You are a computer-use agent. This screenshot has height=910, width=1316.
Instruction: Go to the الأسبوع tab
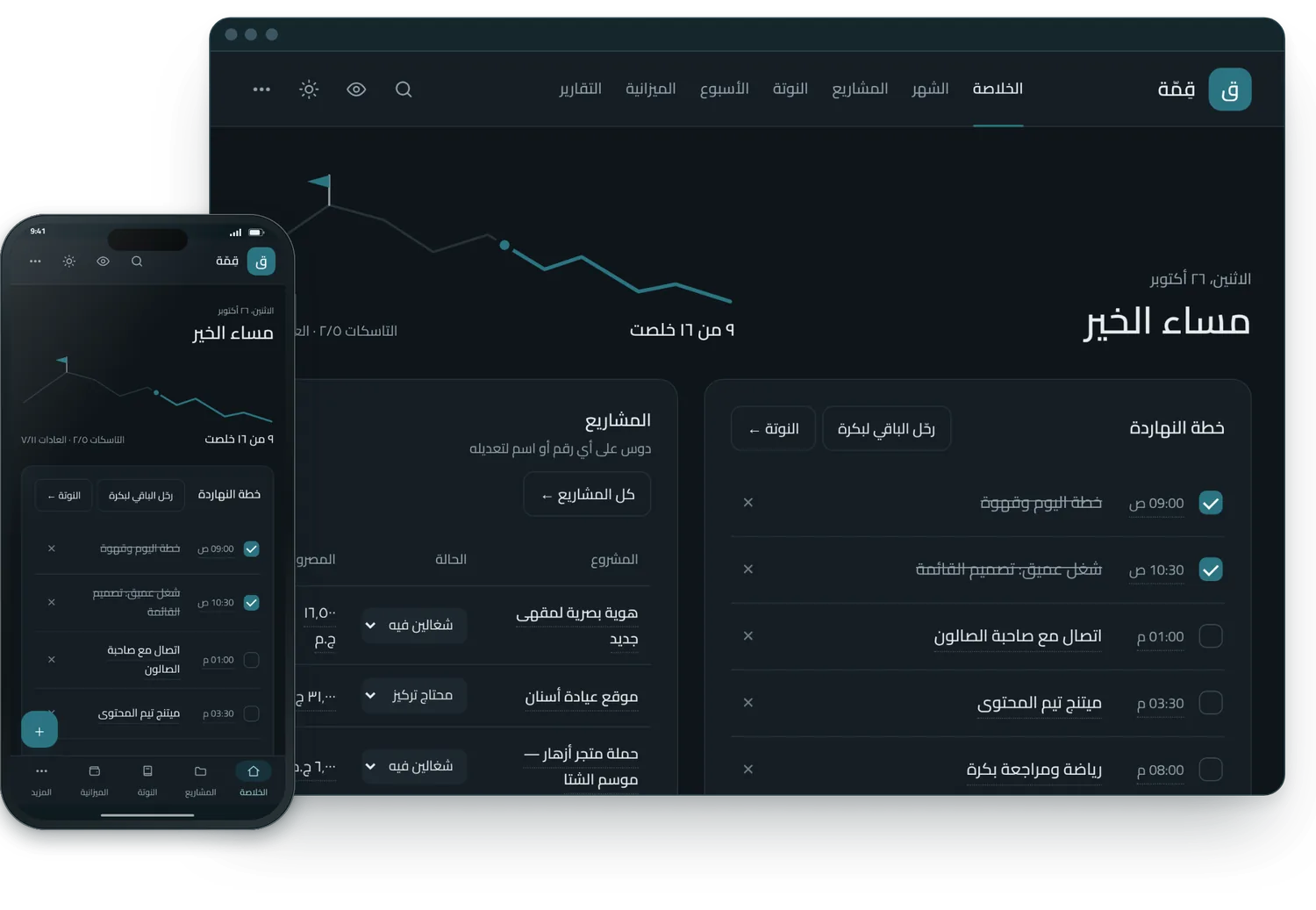click(x=725, y=89)
